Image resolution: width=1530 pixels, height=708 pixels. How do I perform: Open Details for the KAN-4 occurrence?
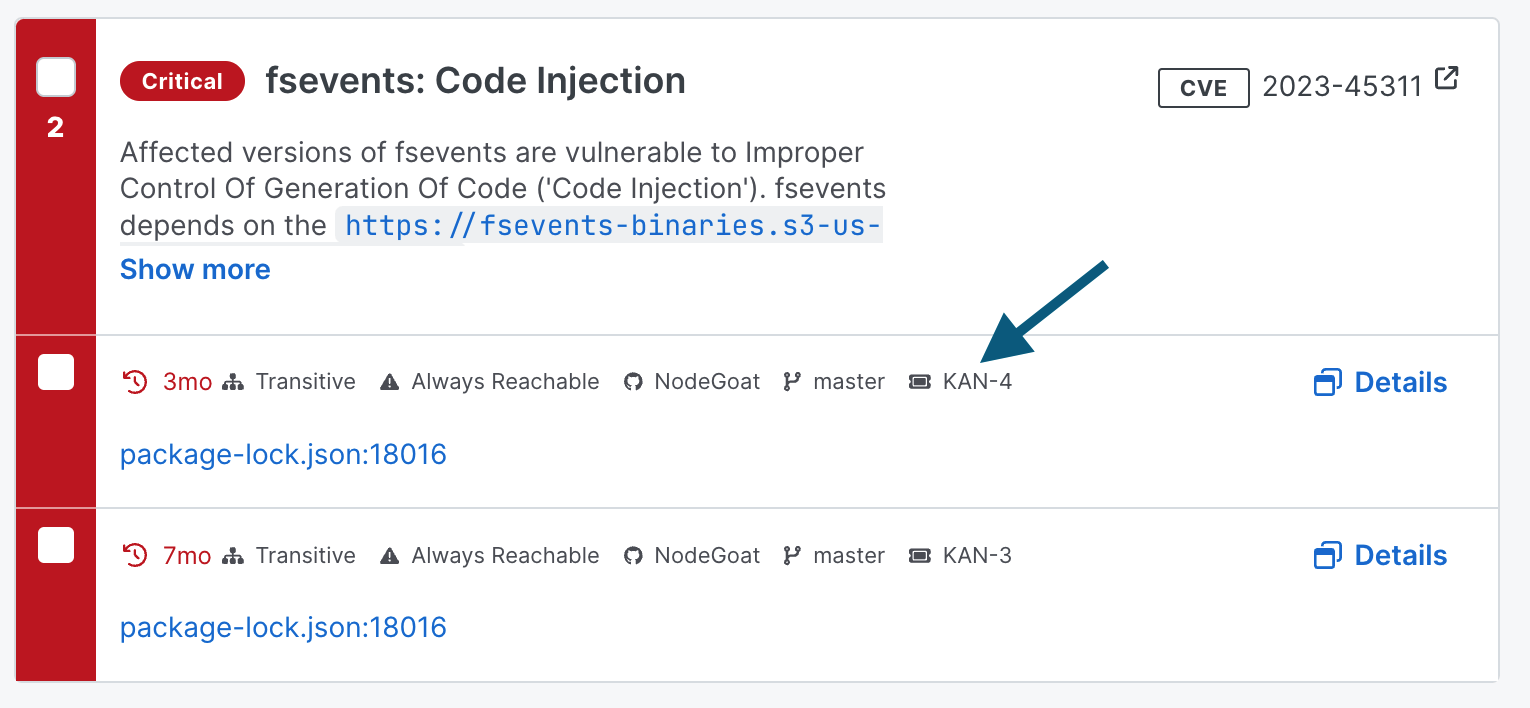click(x=1400, y=382)
